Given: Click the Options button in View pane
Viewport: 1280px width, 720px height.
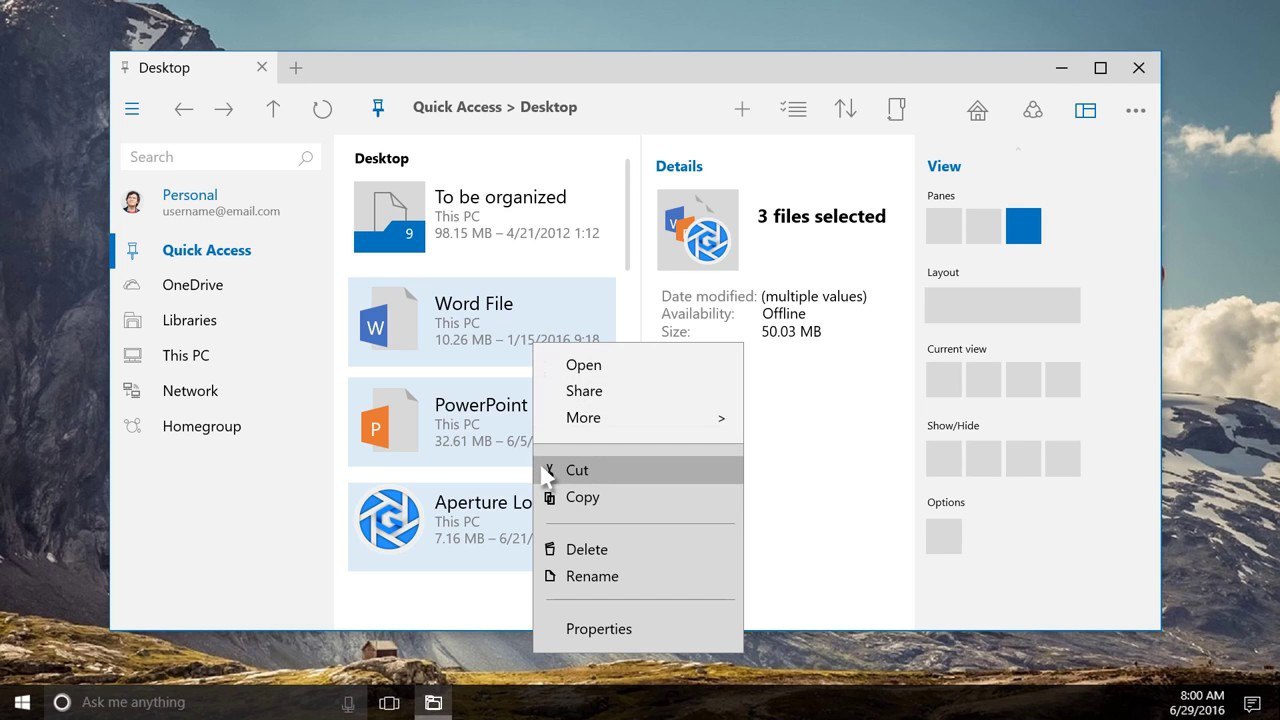Looking at the screenshot, I should 944,536.
